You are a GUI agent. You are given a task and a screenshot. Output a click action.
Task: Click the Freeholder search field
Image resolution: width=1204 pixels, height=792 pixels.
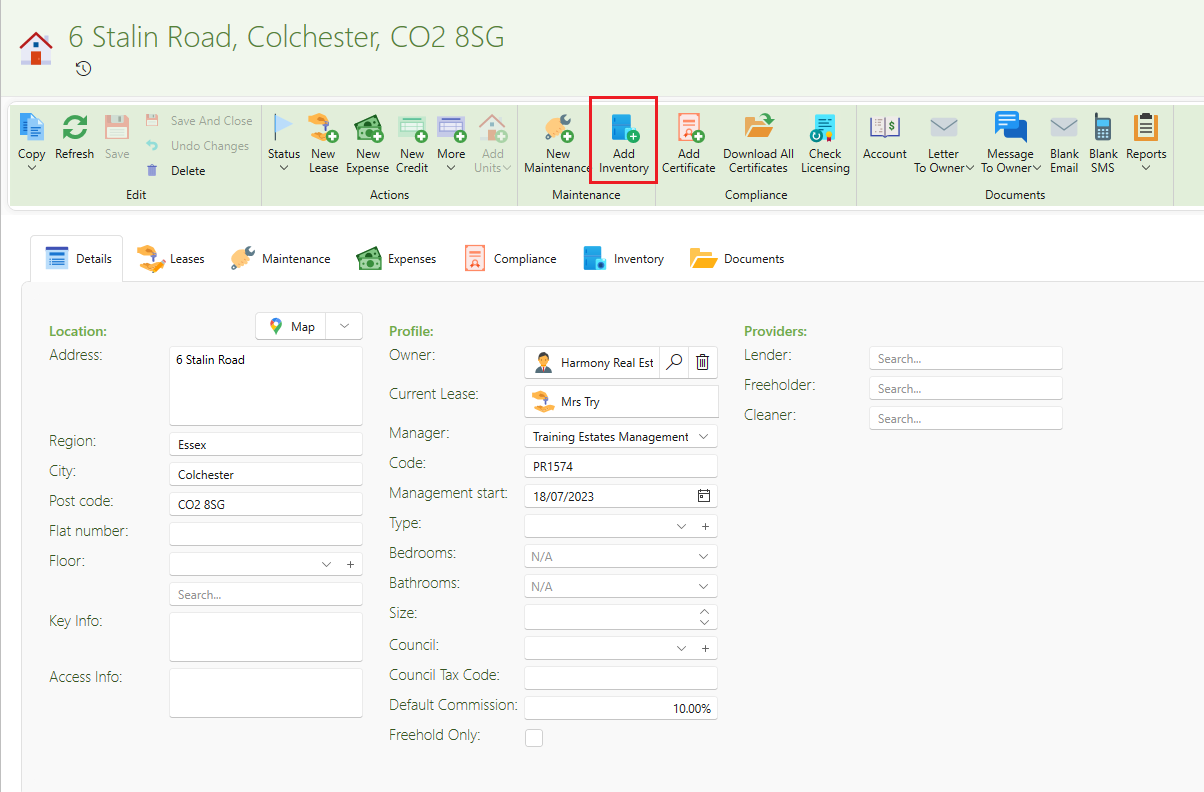(966, 388)
